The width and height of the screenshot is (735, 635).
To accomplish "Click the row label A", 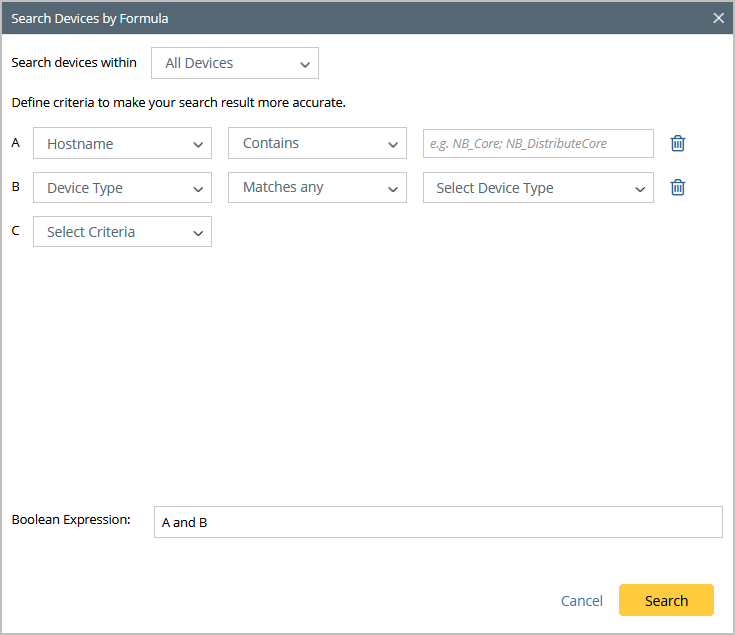I will [15, 142].
